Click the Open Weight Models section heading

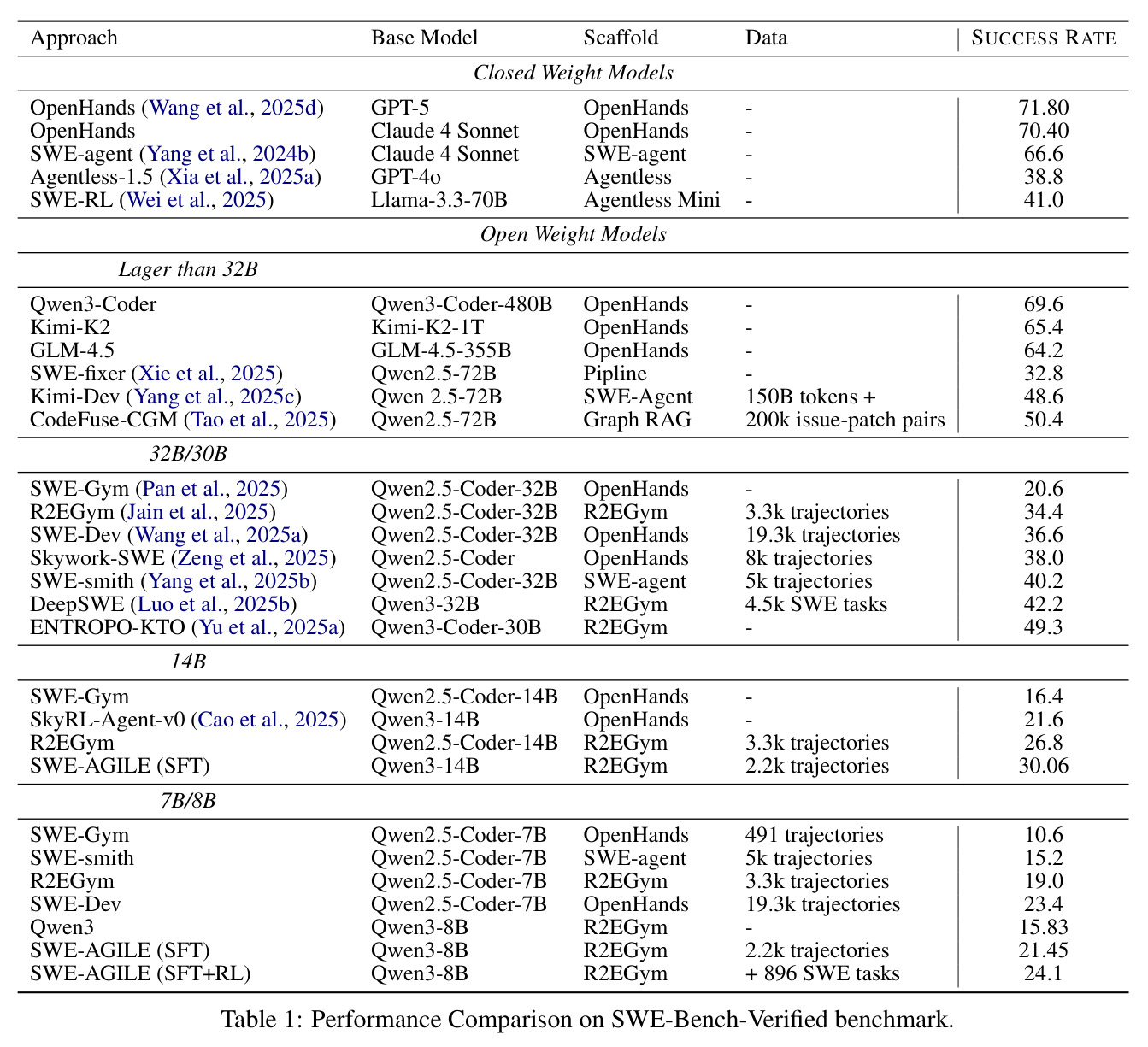point(574,235)
